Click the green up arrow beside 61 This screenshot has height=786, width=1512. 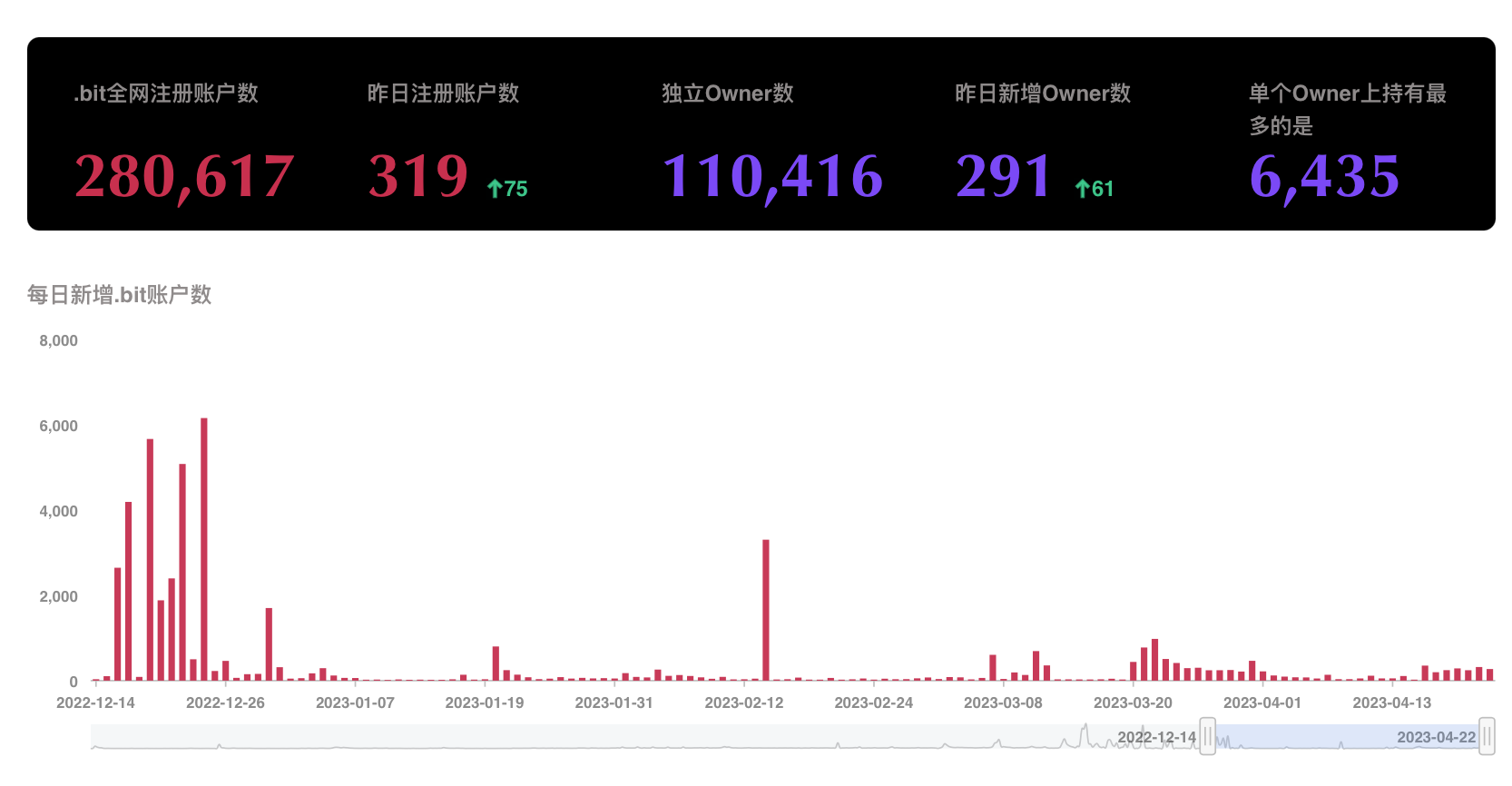[1082, 189]
